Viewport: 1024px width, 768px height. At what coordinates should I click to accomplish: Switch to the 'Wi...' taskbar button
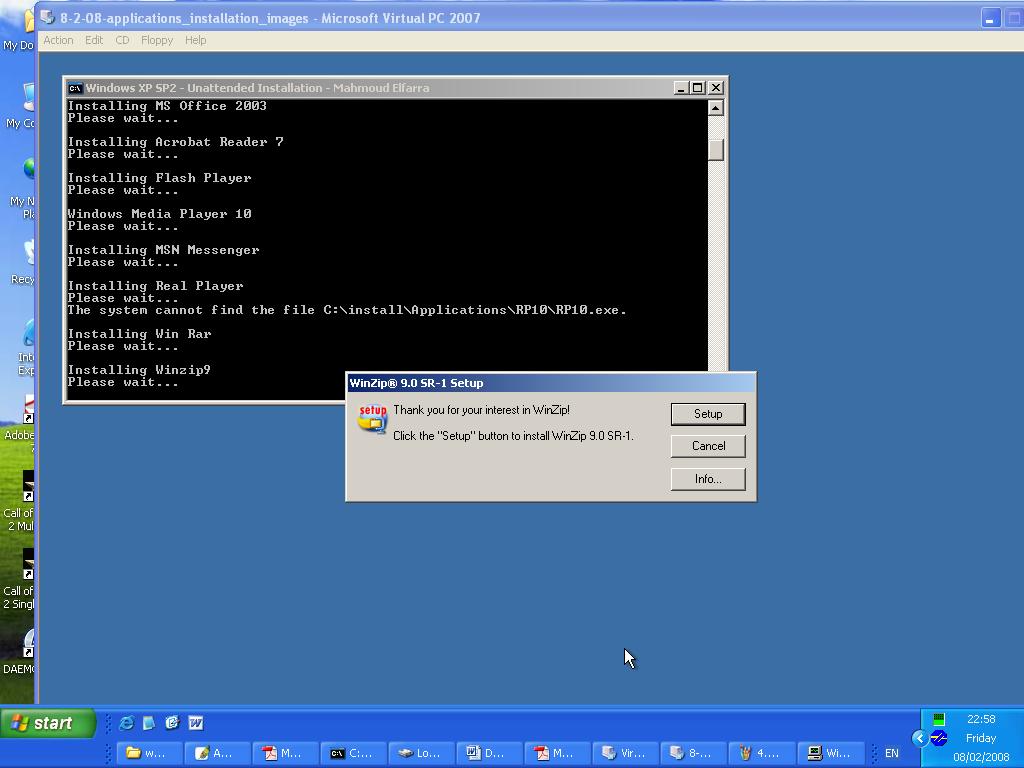point(831,753)
